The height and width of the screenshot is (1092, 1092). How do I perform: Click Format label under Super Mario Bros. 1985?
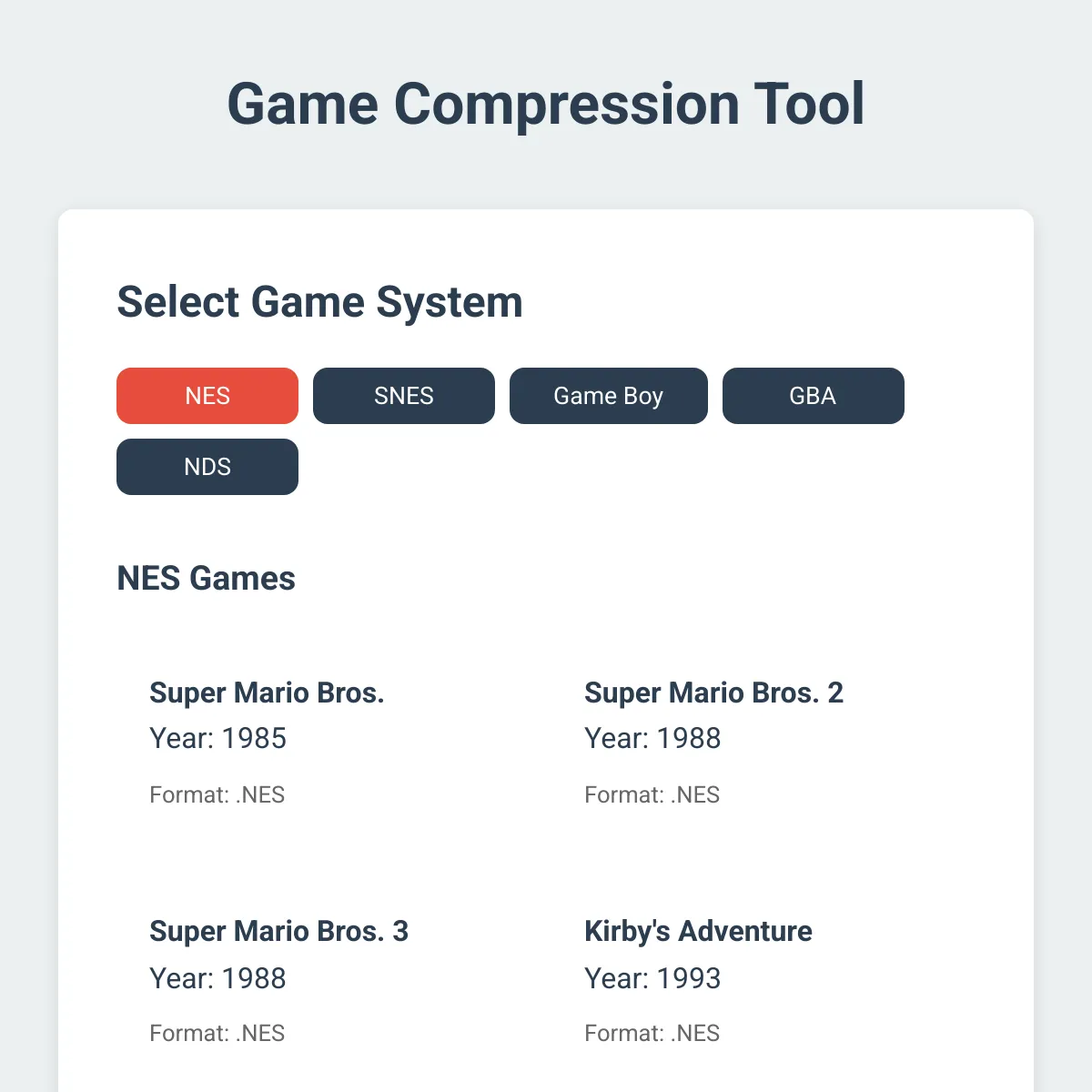217,794
